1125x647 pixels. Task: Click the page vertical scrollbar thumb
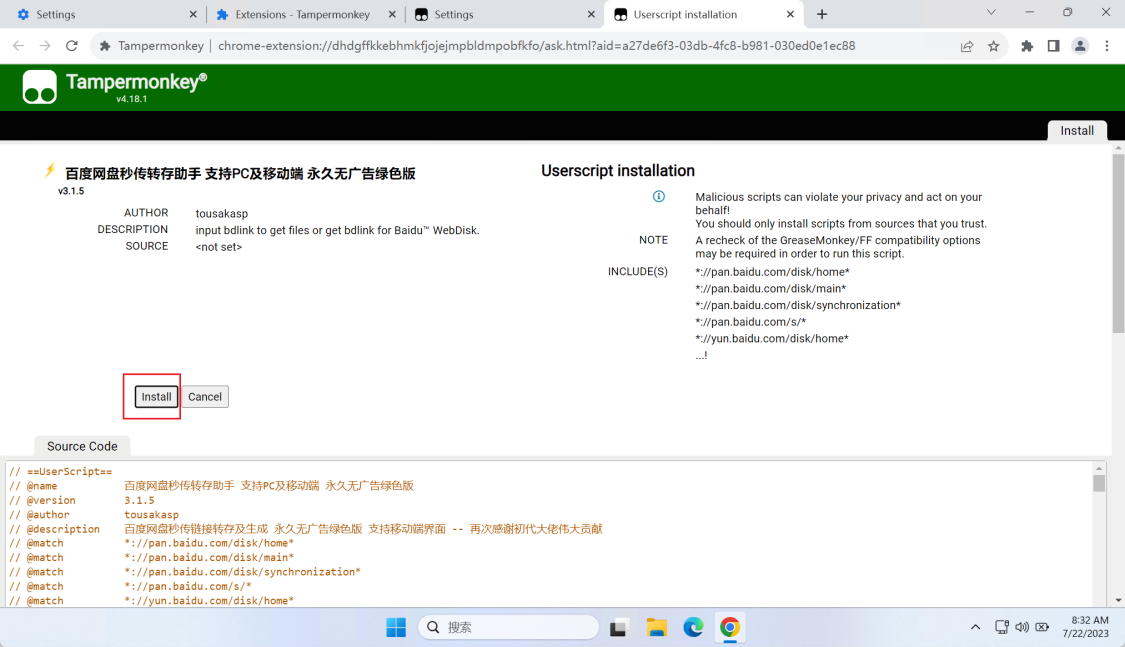pos(1119,243)
